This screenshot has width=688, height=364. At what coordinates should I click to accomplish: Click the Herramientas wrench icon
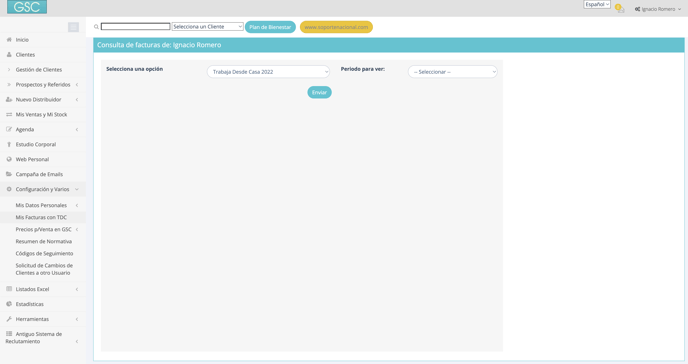point(9,319)
